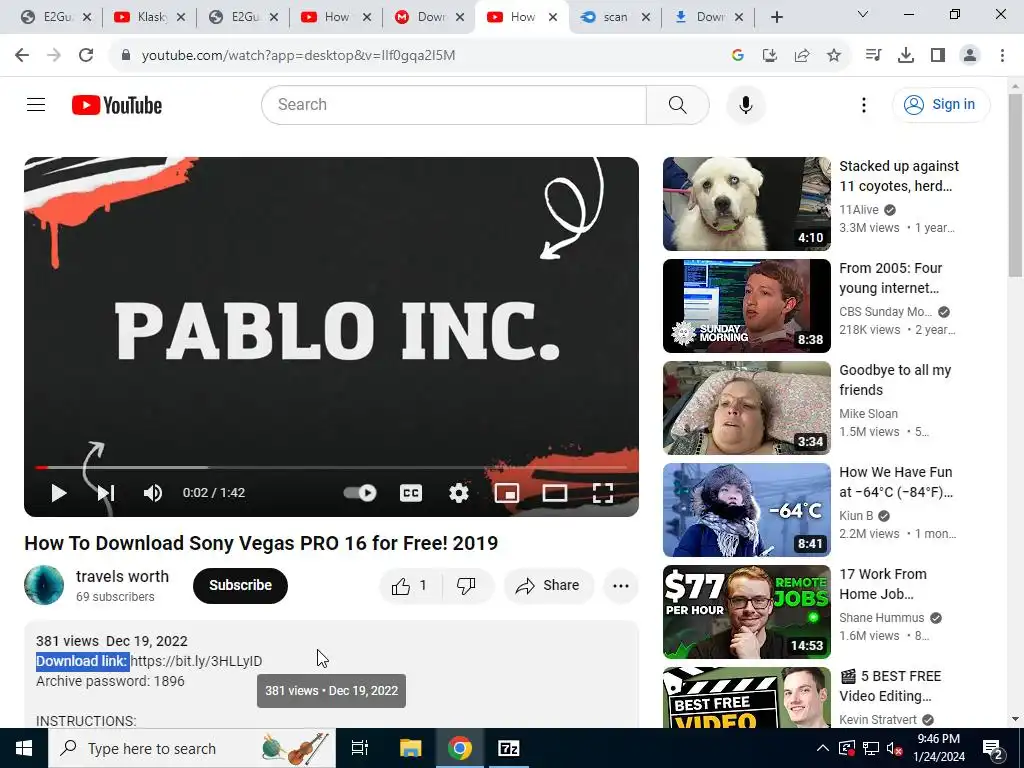Subscribe to the channel
1024x768 pixels.
pyautogui.click(x=240, y=585)
